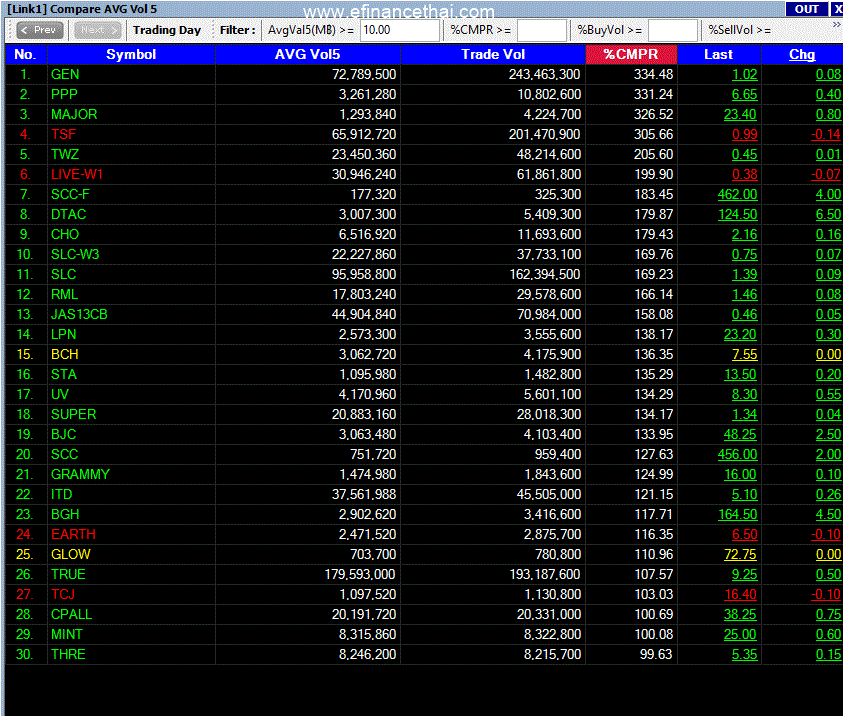This screenshot has height=716, width=843.
Task: Open DTAC last price 124.50 link
Action: (738, 214)
